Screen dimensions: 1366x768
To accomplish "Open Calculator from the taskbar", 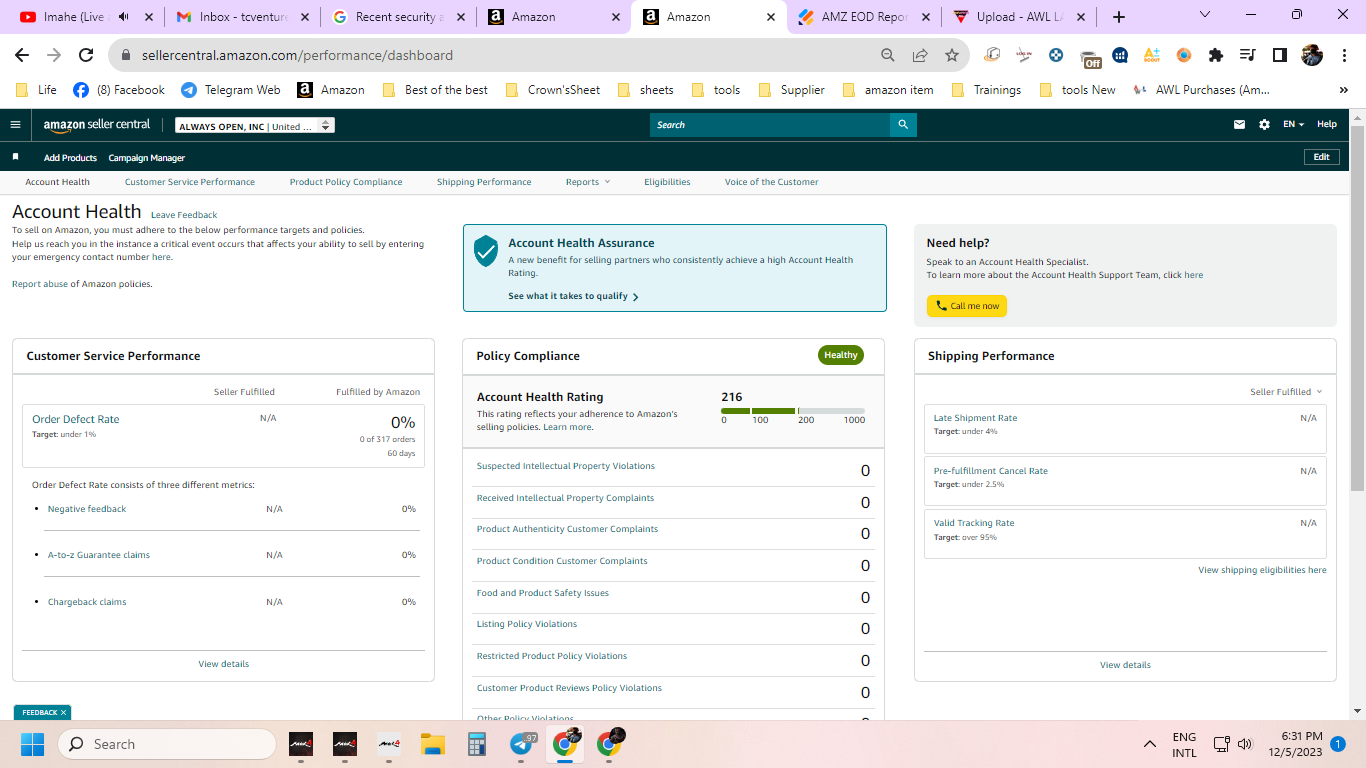I will point(476,744).
